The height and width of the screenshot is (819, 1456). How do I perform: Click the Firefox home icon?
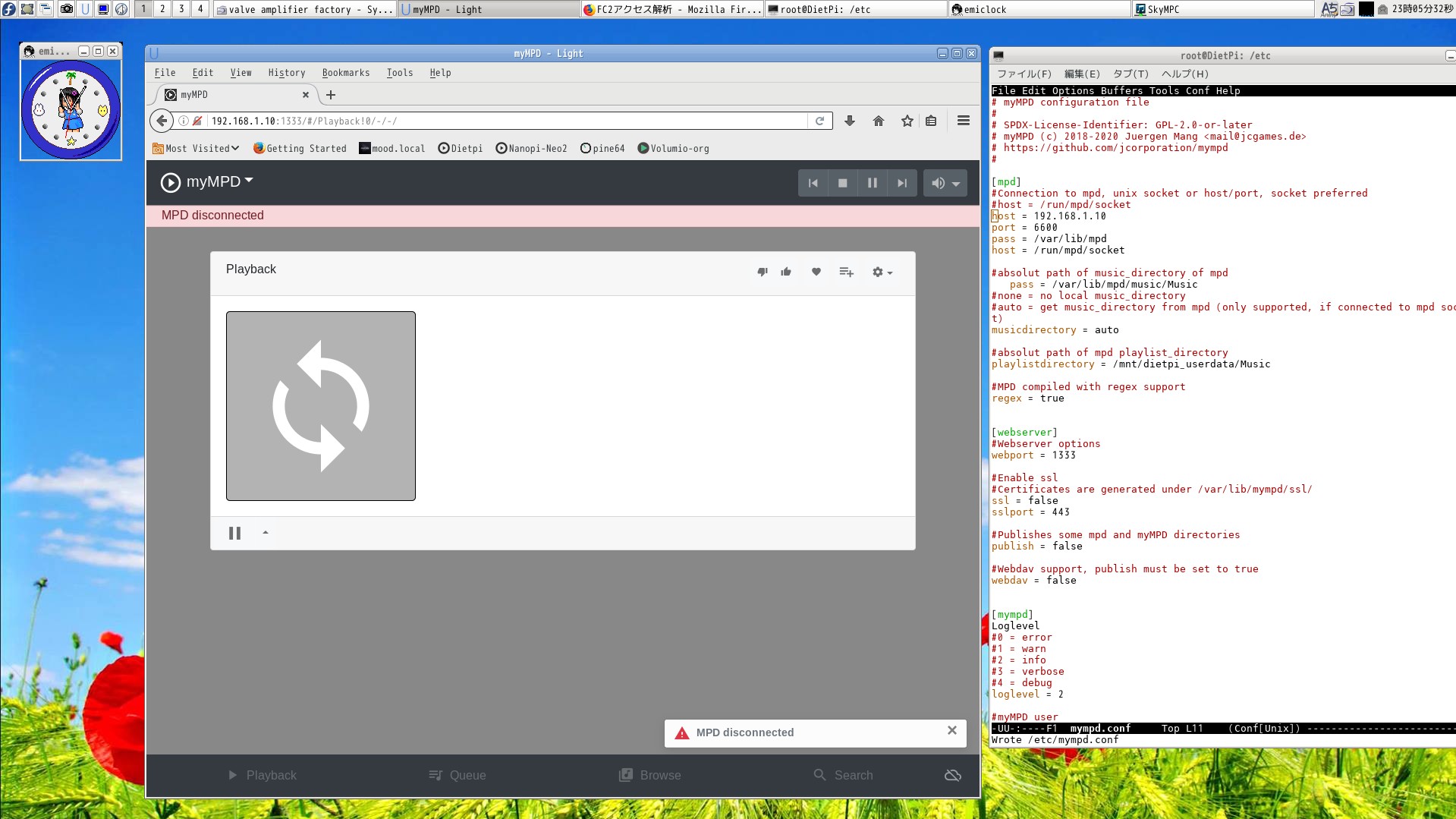point(879,121)
